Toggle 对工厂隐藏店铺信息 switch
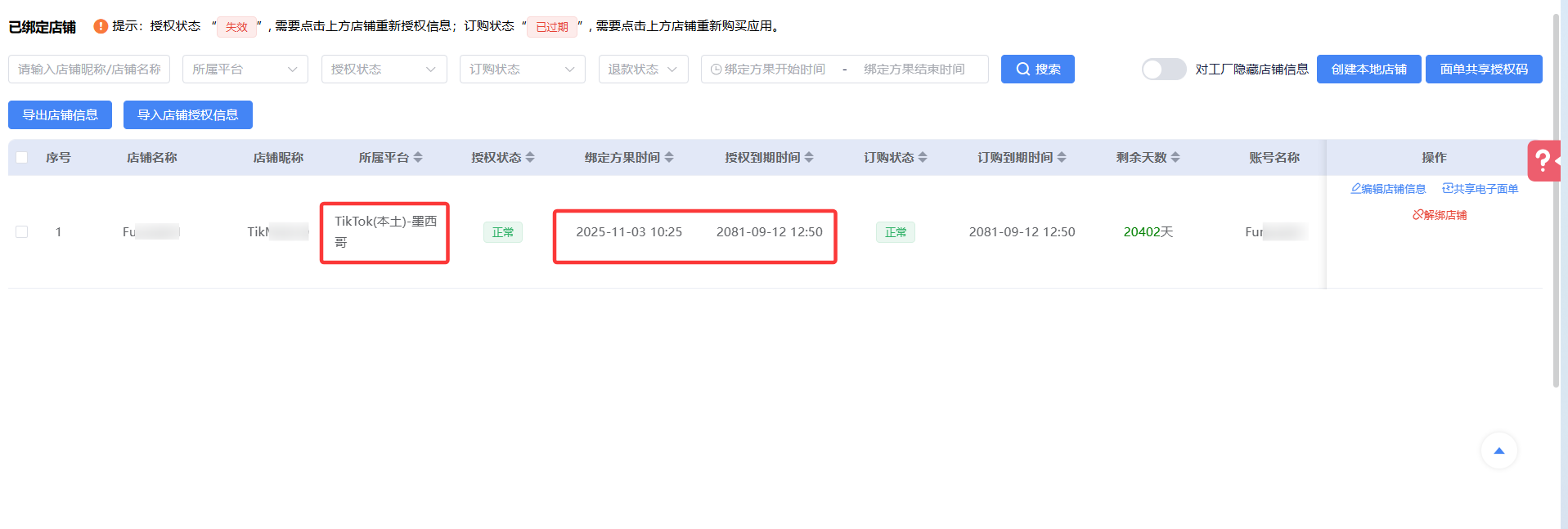The width and height of the screenshot is (1568, 529). tap(1164, 69)
